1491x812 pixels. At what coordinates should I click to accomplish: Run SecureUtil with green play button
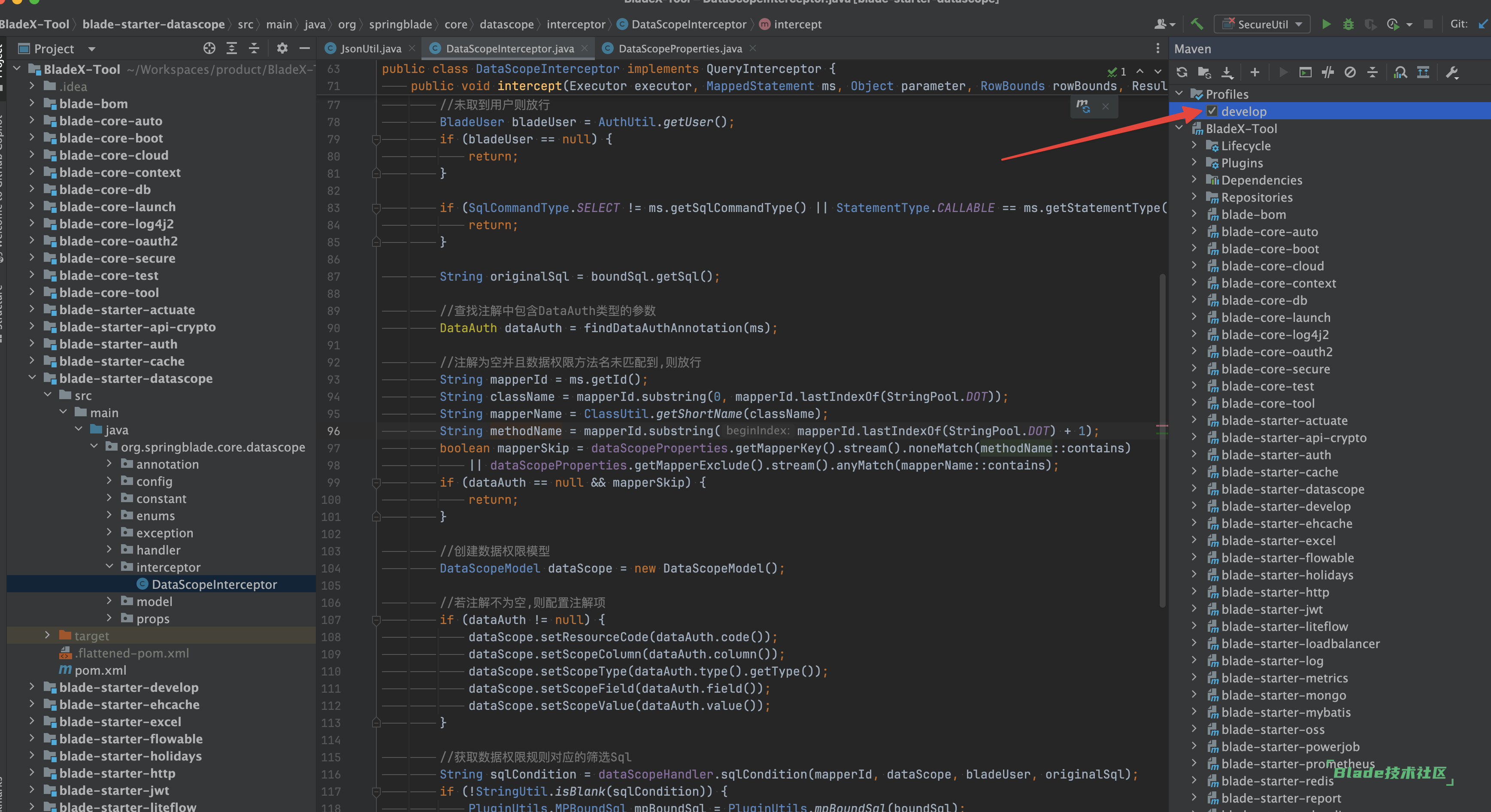[1326, 24]
